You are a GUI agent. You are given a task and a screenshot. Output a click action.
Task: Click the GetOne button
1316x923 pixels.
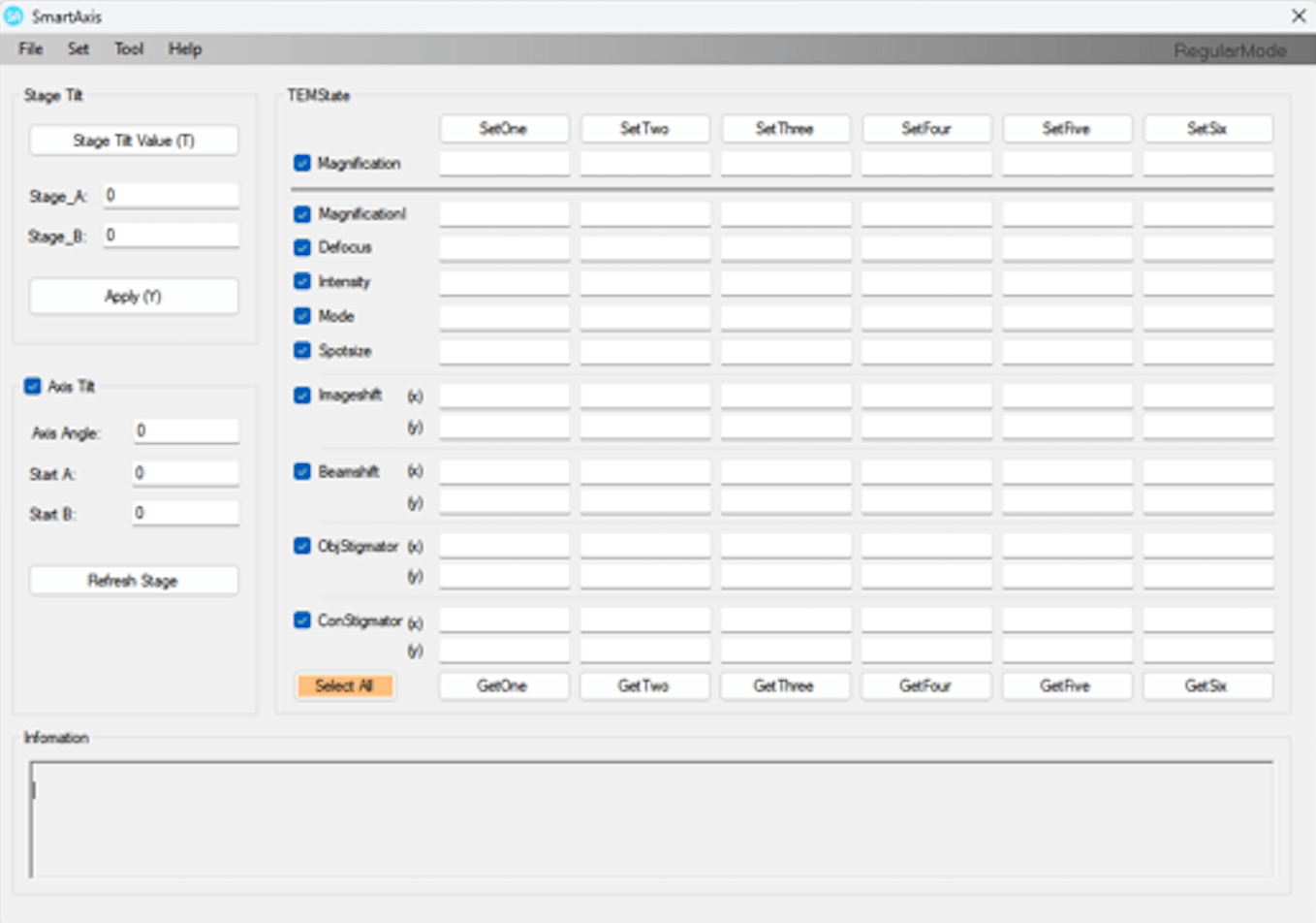point(504,685)
